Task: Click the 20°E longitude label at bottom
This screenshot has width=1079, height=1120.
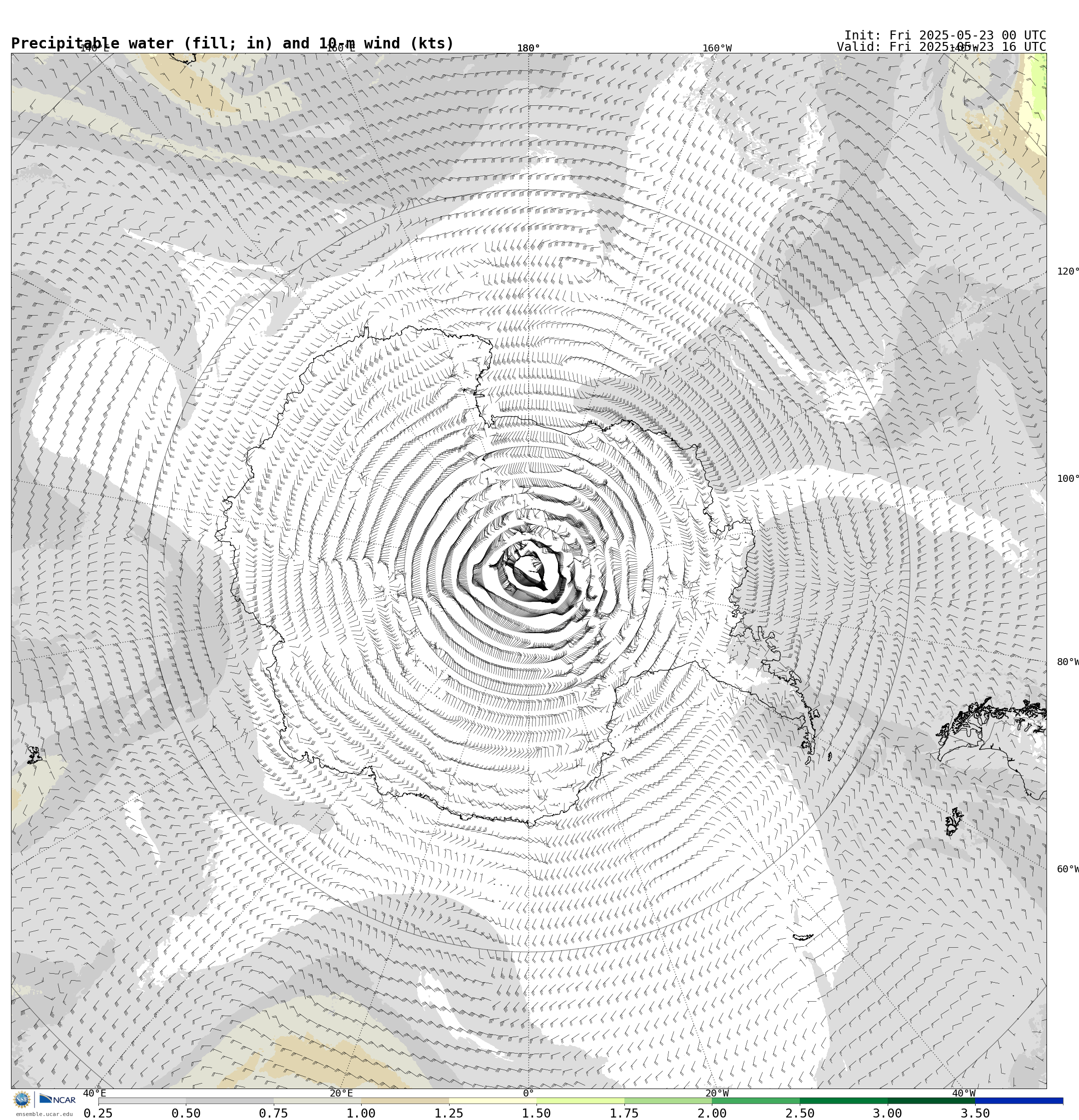Action: tap(341, 1093)
